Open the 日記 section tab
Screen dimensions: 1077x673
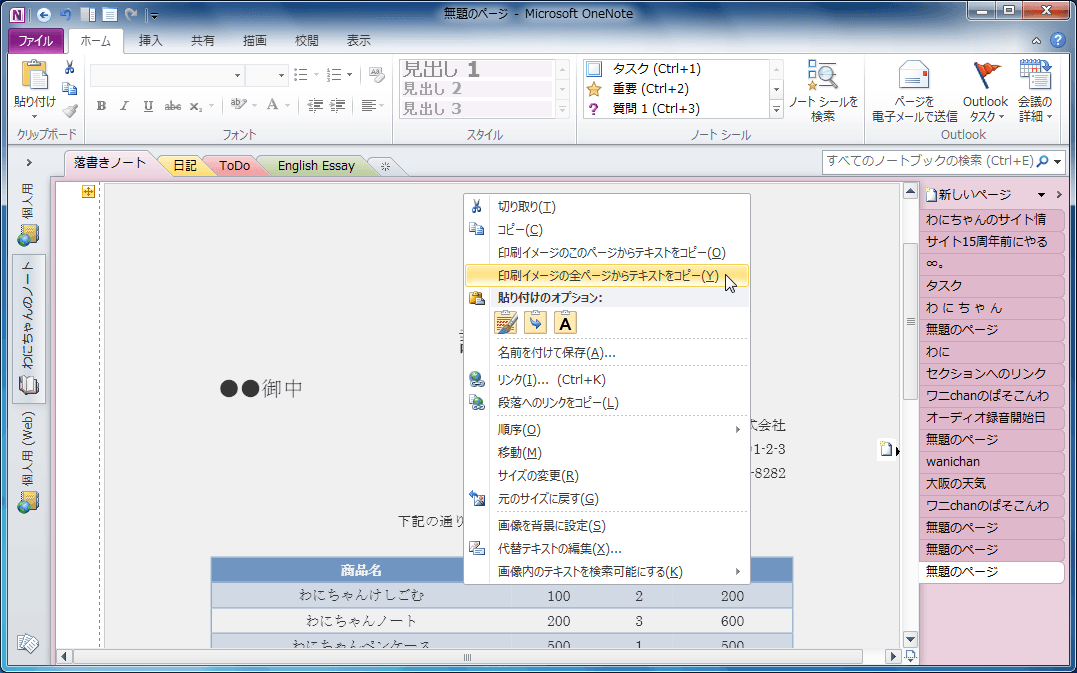click(x=185, y=166)
